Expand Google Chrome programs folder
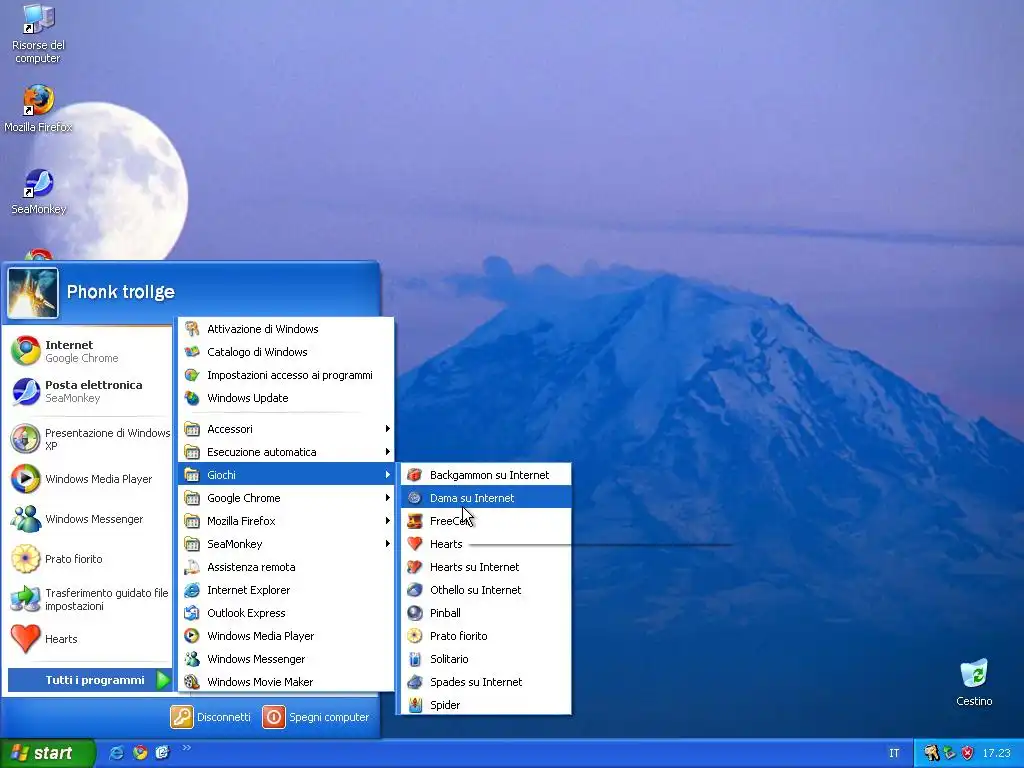 tap(286, 498)
